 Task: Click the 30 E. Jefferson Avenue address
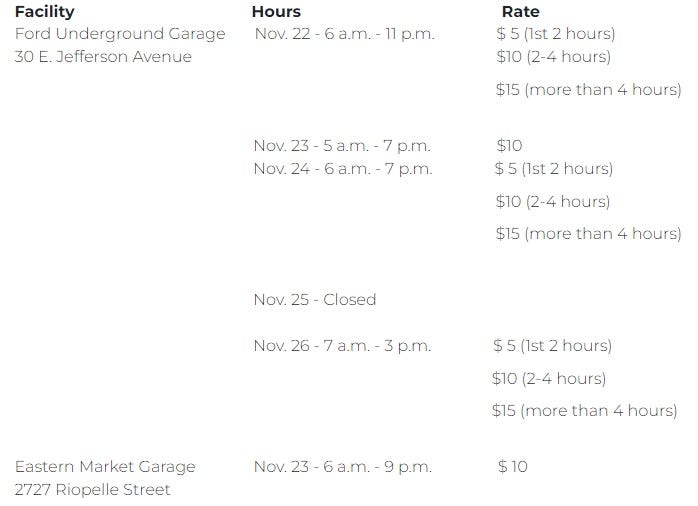coord(103,57)
